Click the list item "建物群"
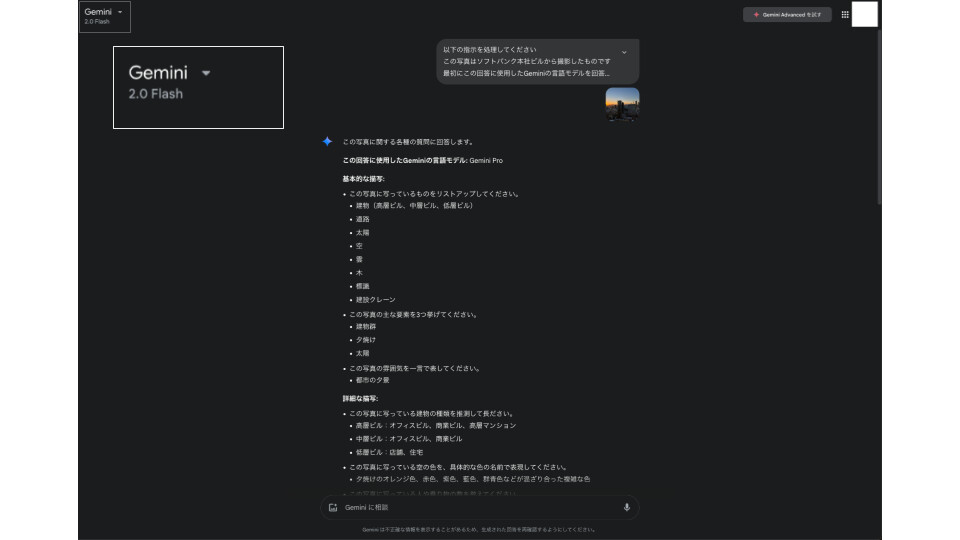 point(366,326)
